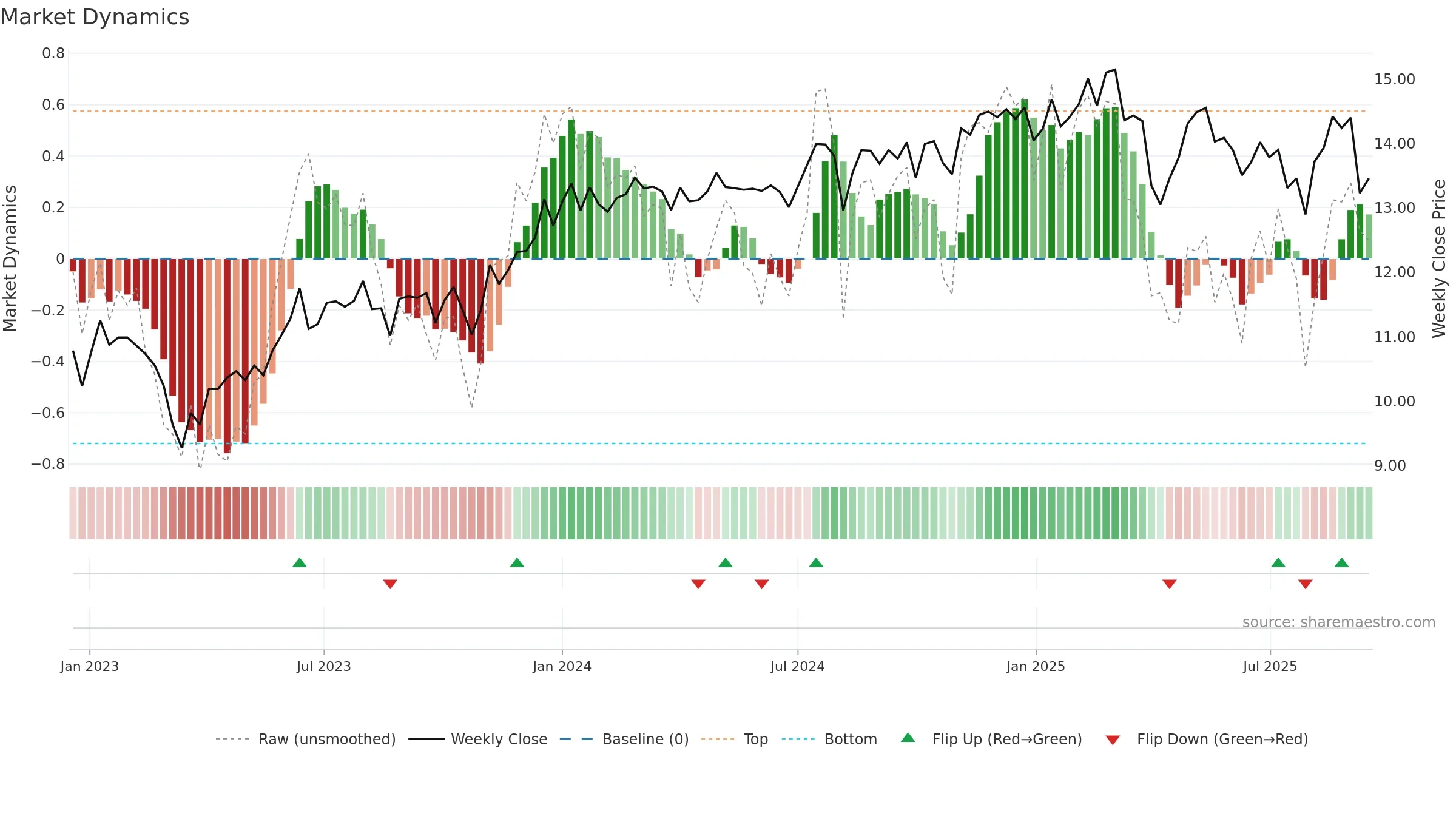The width and height of the screenshot is (1456, 819).
Task: Toggle Flip Up (Red→Green) legend entry
Action: point(991,739)
